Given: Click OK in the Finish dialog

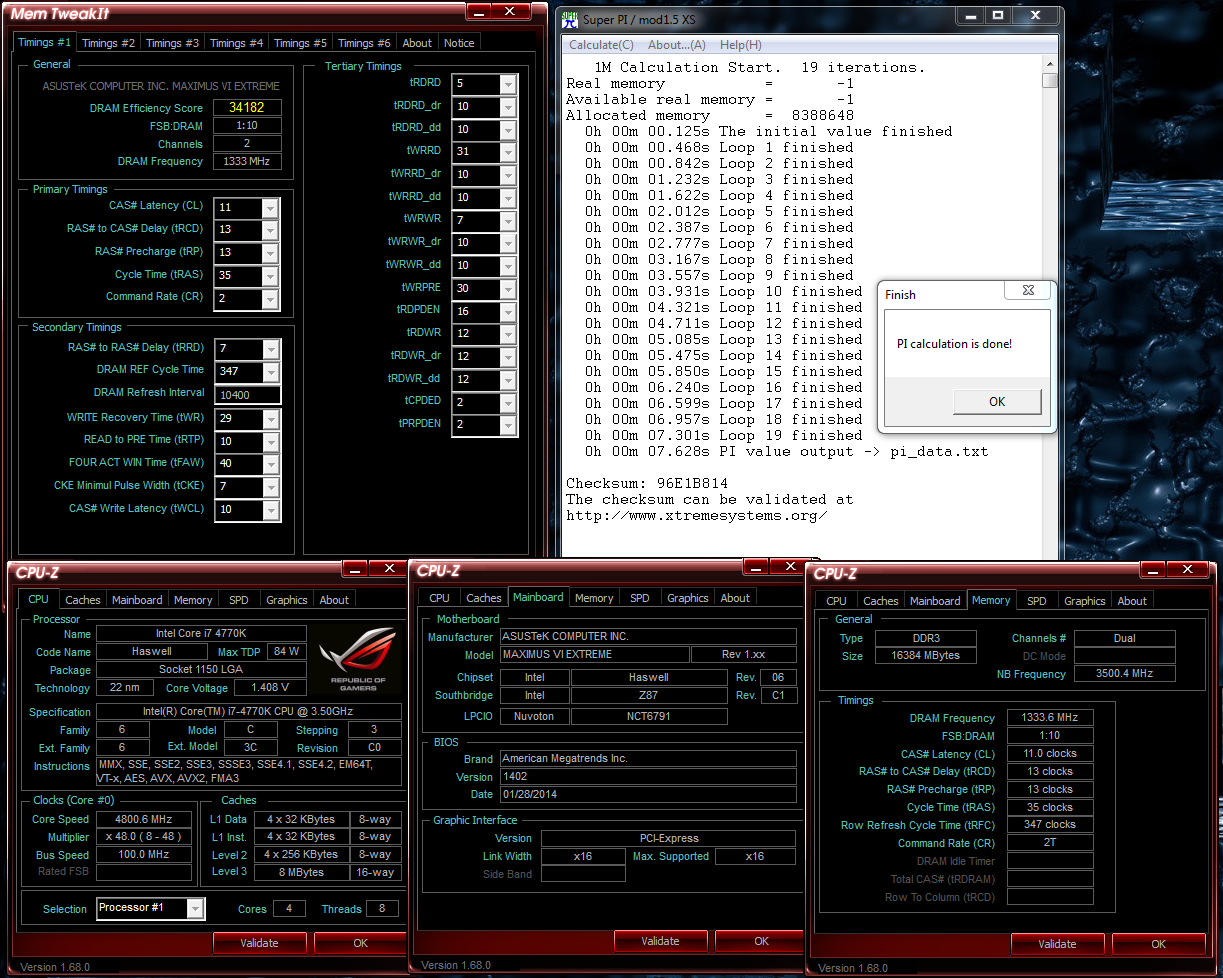Looking at the screenshot, I should click(997, 401).
